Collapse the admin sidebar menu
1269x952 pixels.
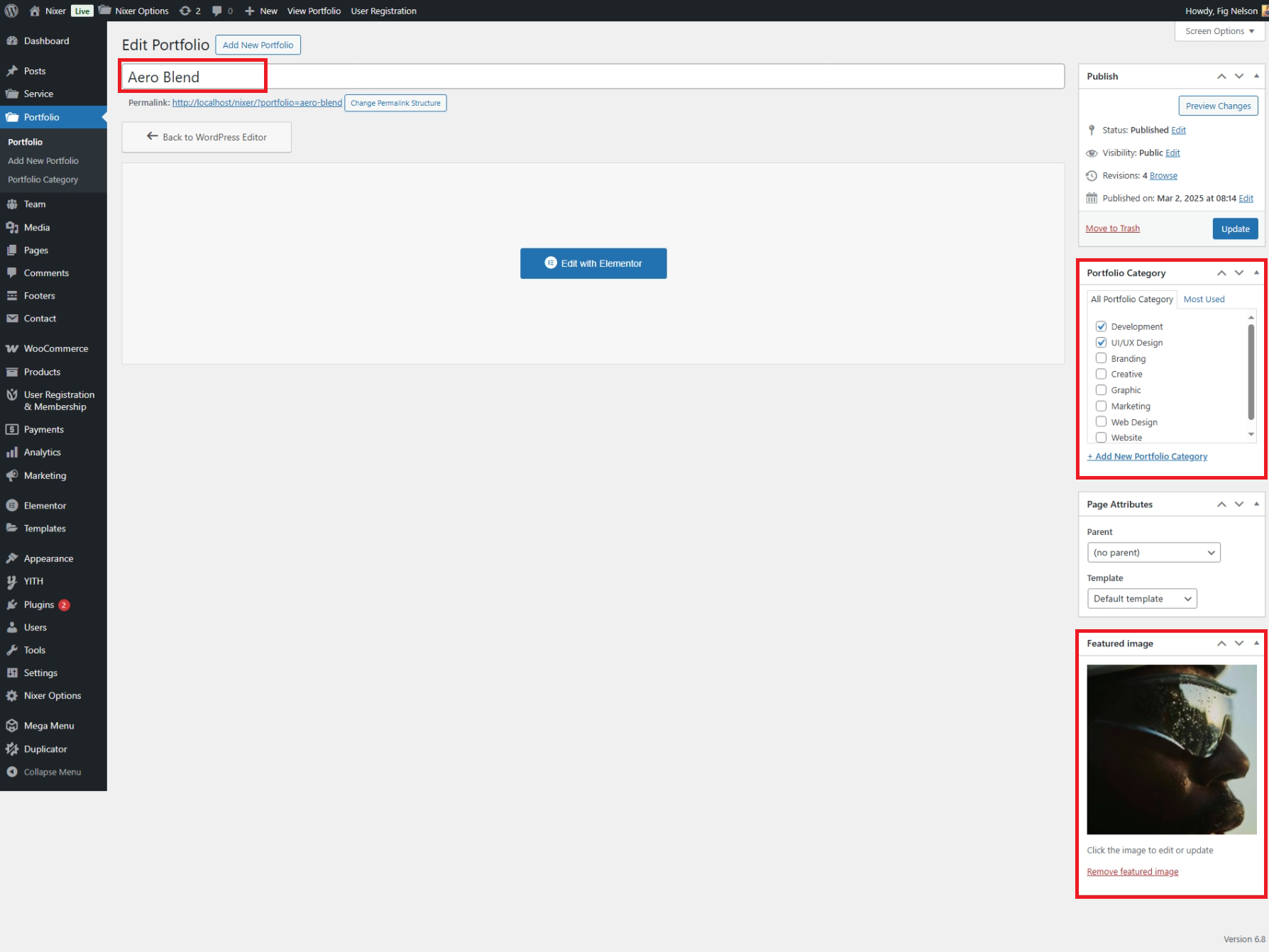click(52, 772)
